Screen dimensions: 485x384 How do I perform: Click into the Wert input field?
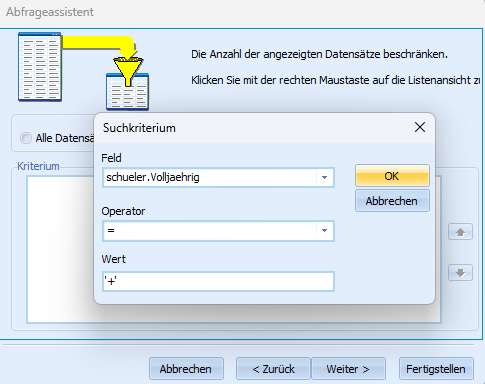point(218,282)
